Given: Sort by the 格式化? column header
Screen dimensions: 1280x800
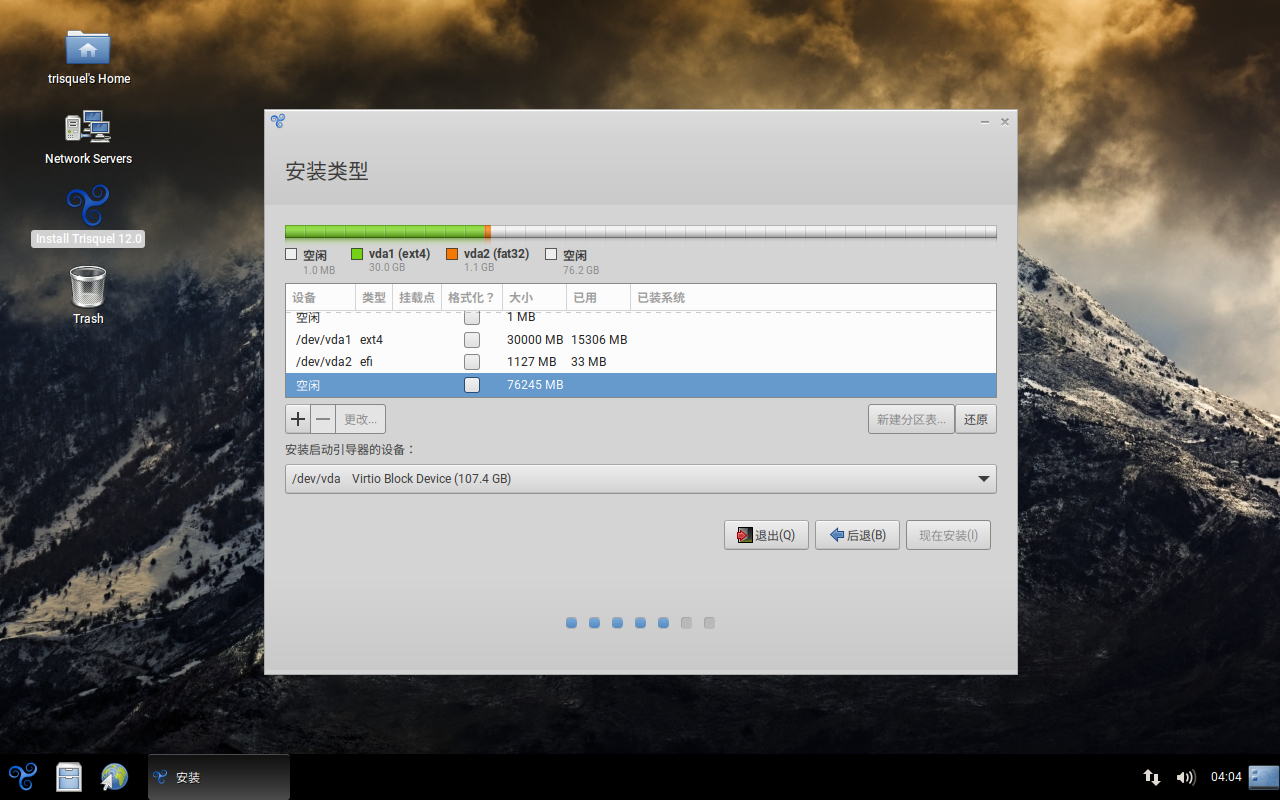Looking at the screenshot, I should click(471, 298).
